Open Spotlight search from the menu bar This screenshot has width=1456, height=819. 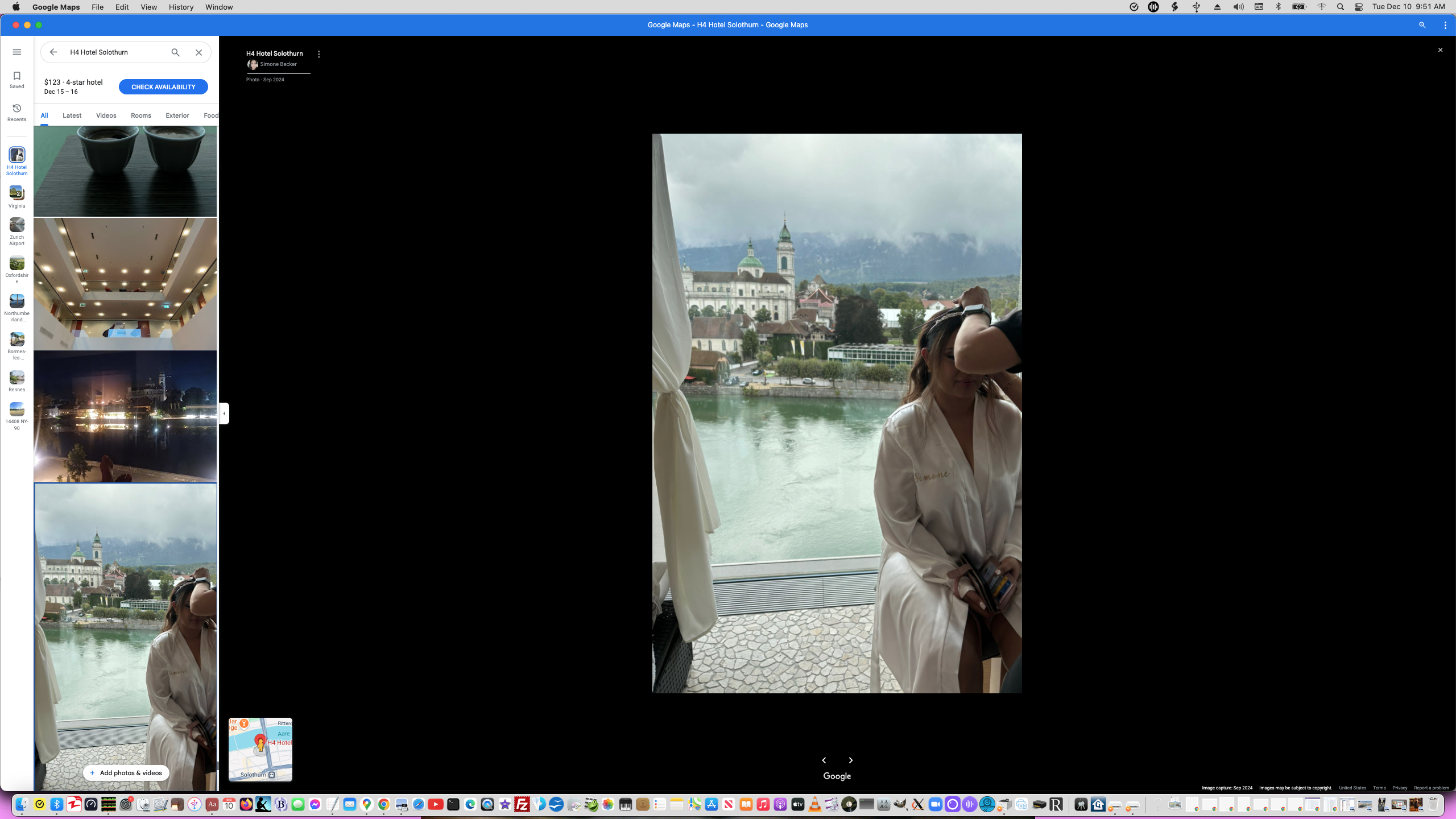[1341, 7]
